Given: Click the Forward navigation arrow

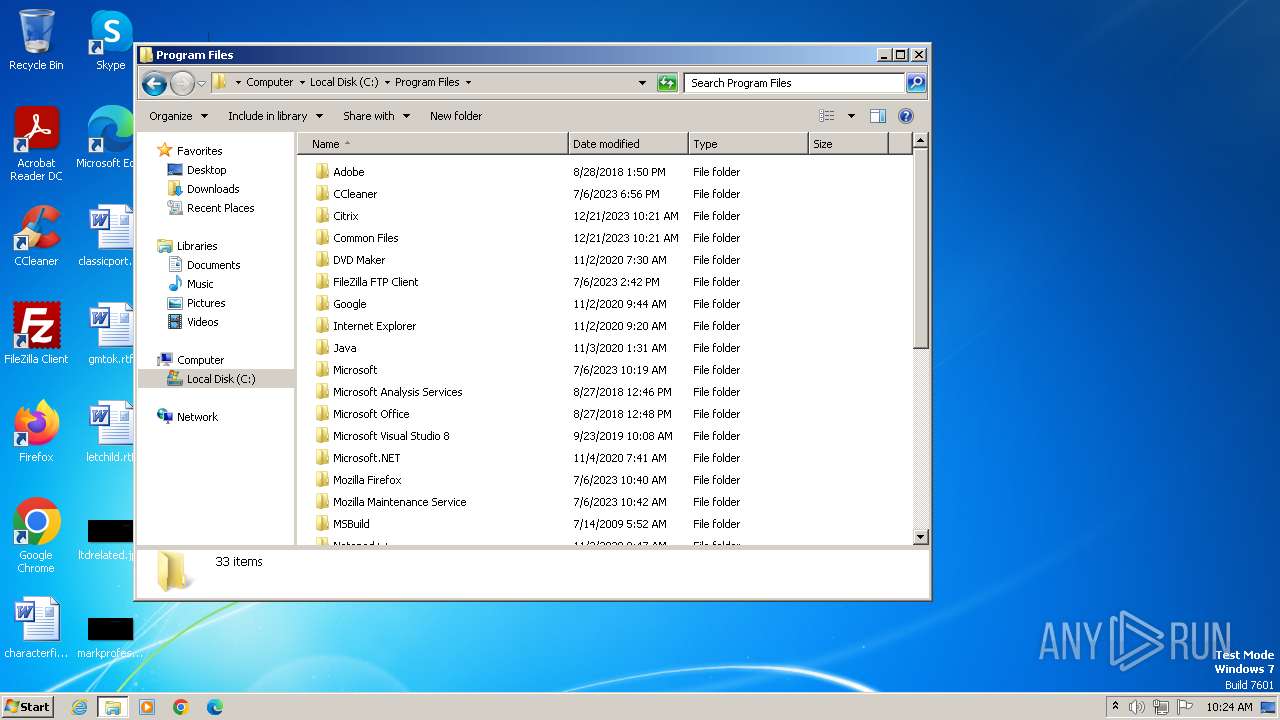Looking at the screenshot, I should [182, 83].
